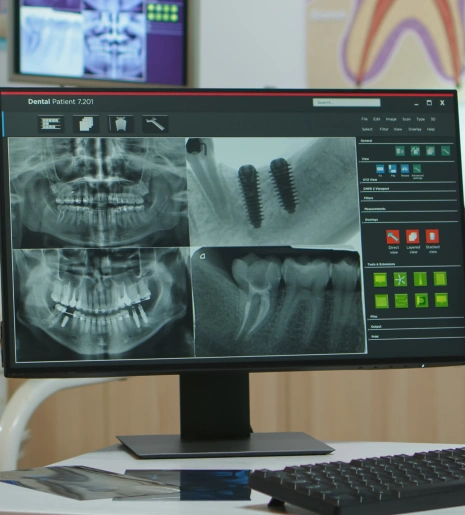Open the Image menu
The image size is (465, 515).
pos(391,119)
